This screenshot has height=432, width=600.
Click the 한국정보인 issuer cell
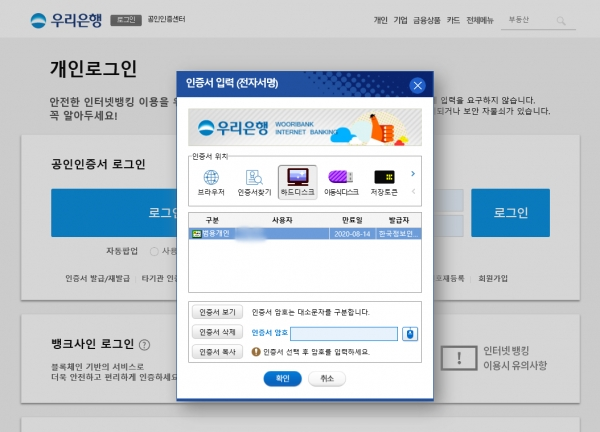(x=399, y=233)
